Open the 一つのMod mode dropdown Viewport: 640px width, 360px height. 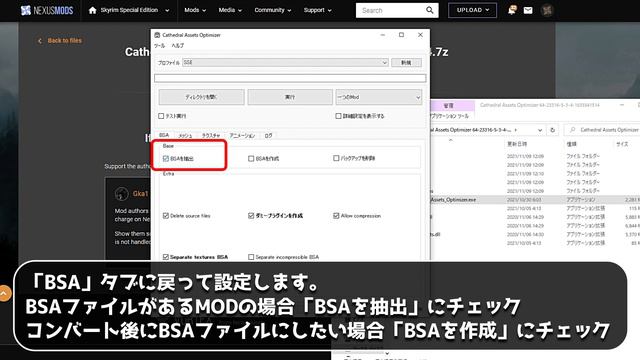point(379,97)
